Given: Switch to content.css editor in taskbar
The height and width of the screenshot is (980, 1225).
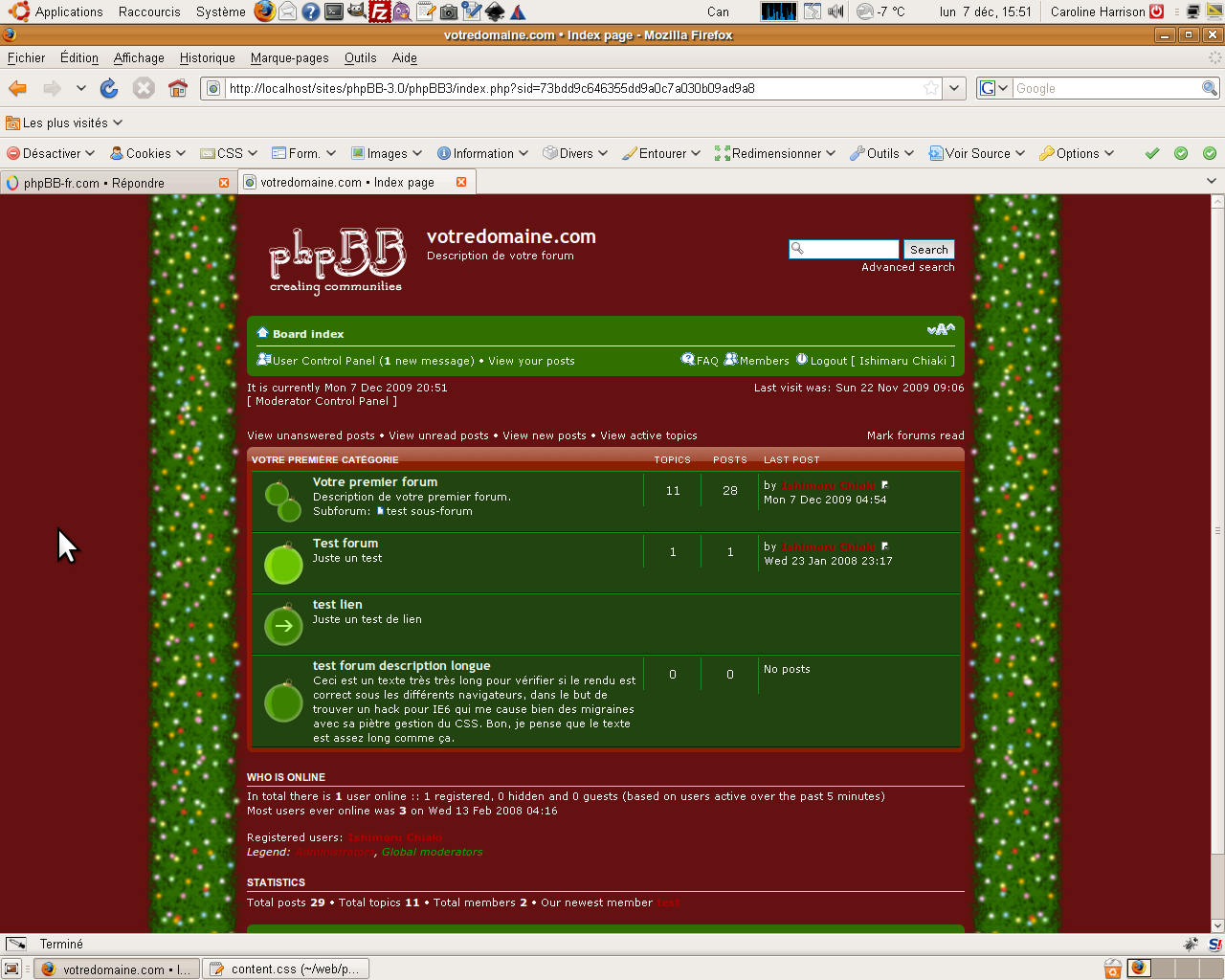Looking at the screenshot, I should point(286,969).
